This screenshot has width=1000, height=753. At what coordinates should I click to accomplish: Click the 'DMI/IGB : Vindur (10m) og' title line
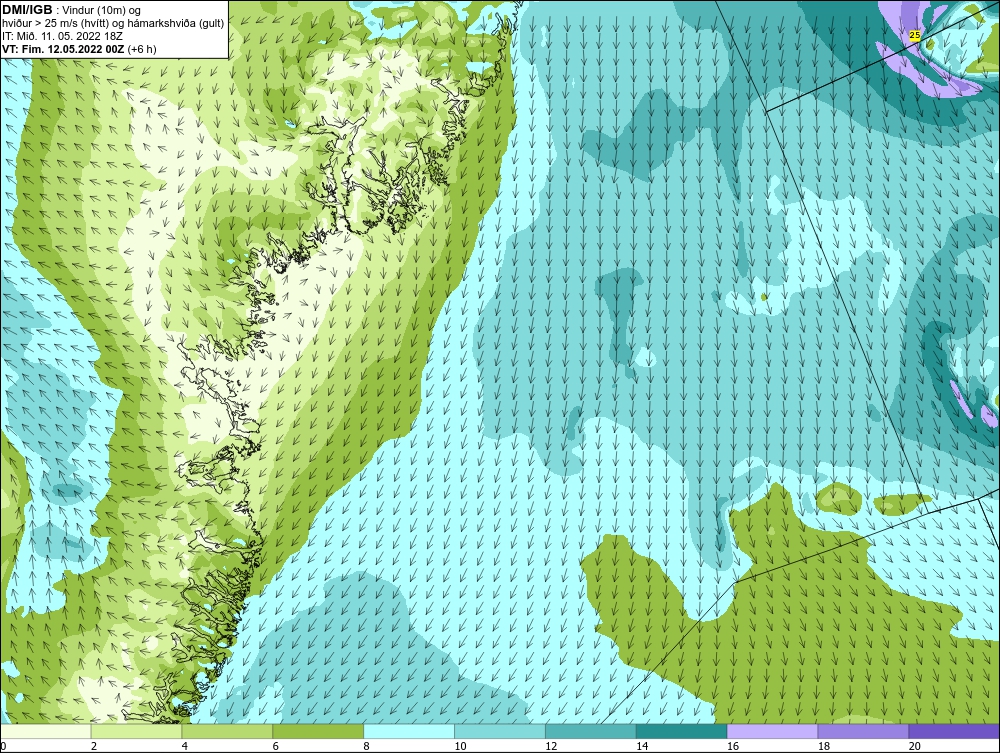pos(72,10)
